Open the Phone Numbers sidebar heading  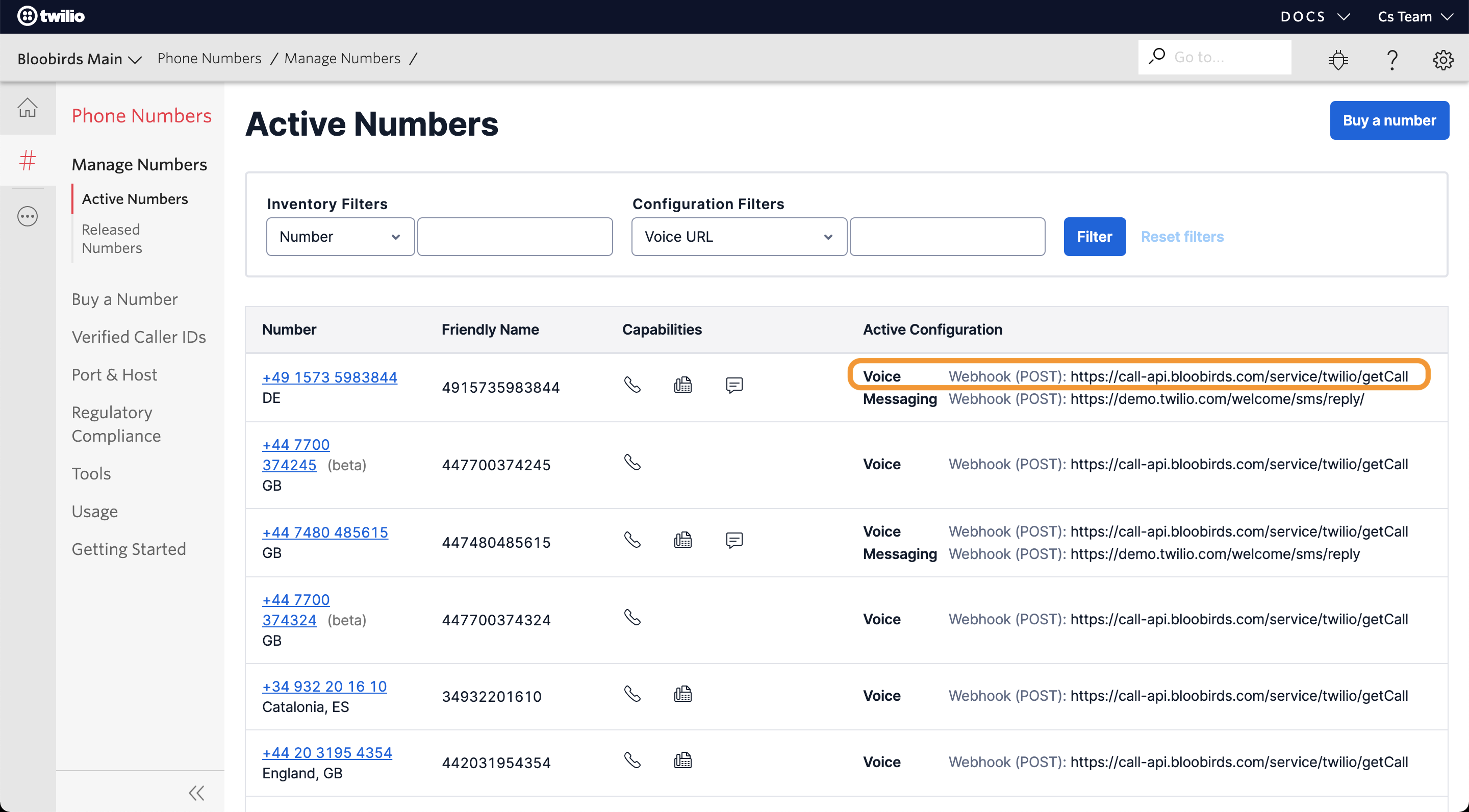click(x=141, y=116)
